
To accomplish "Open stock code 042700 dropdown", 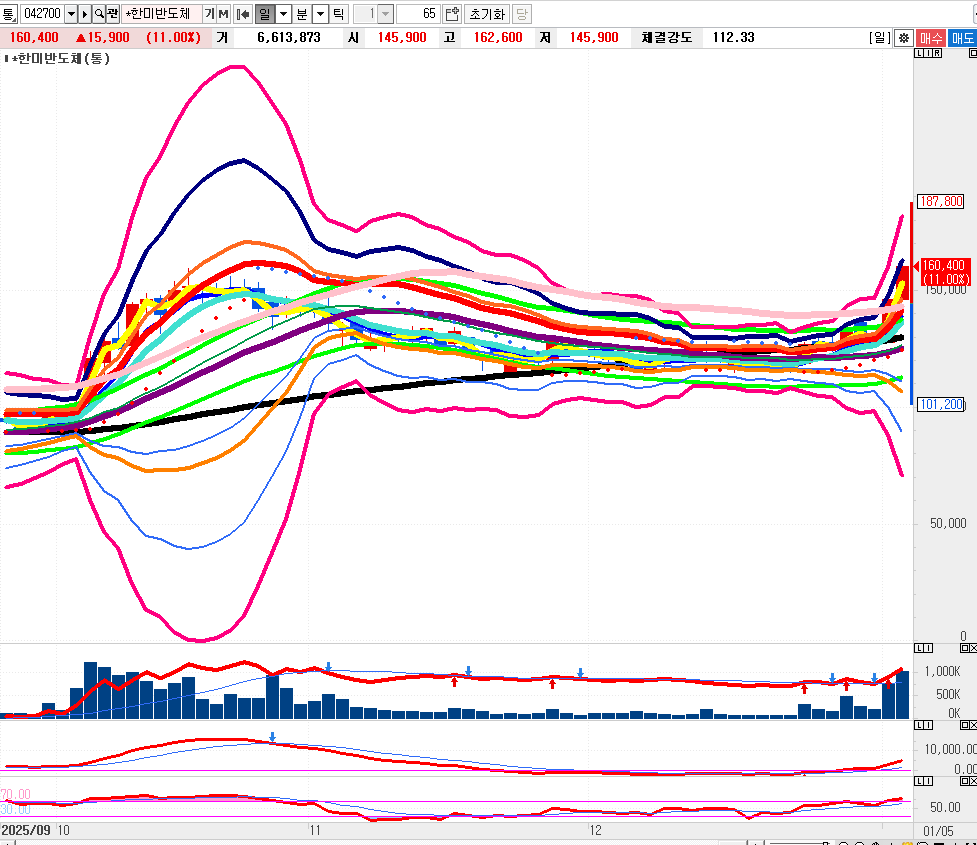I will [x=71, y=14].
